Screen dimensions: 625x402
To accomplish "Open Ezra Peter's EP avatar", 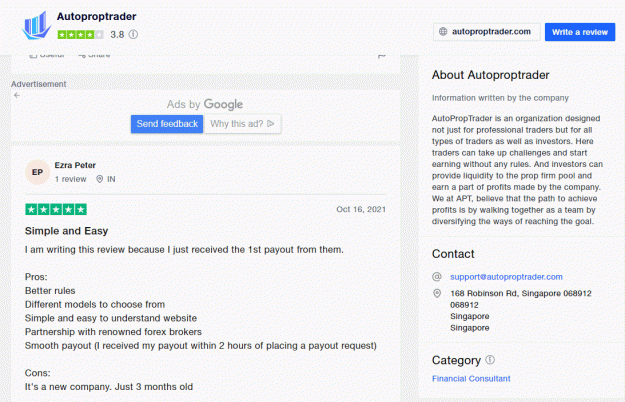I will tap(37, 172).
